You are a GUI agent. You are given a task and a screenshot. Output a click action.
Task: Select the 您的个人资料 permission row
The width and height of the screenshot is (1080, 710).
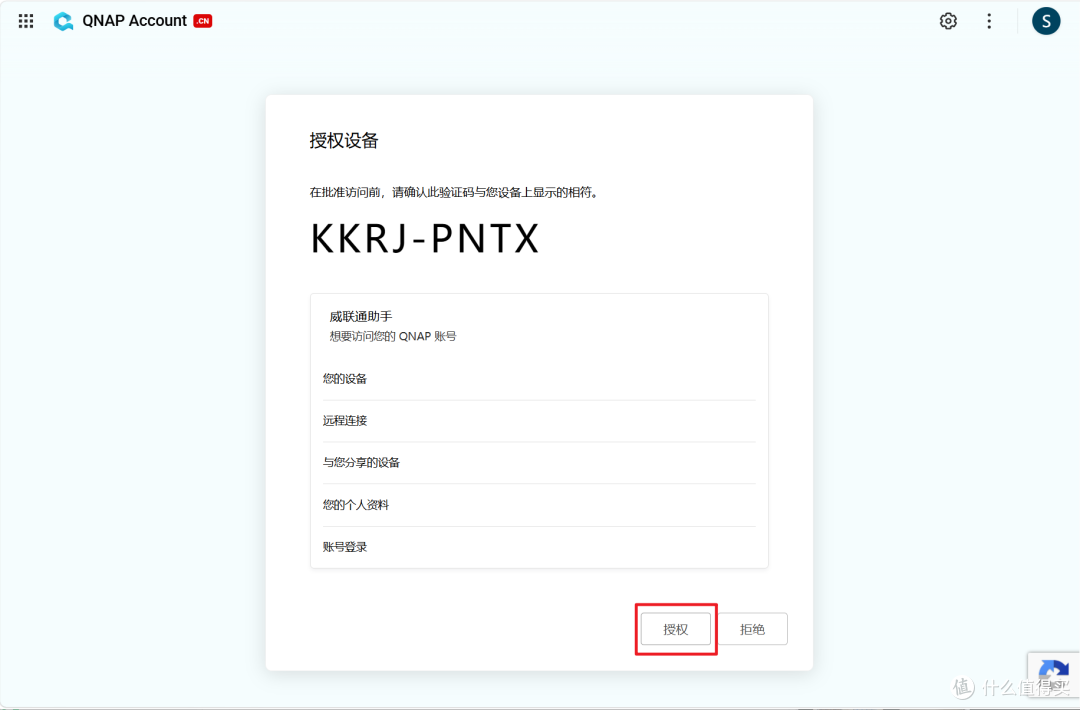539,505
